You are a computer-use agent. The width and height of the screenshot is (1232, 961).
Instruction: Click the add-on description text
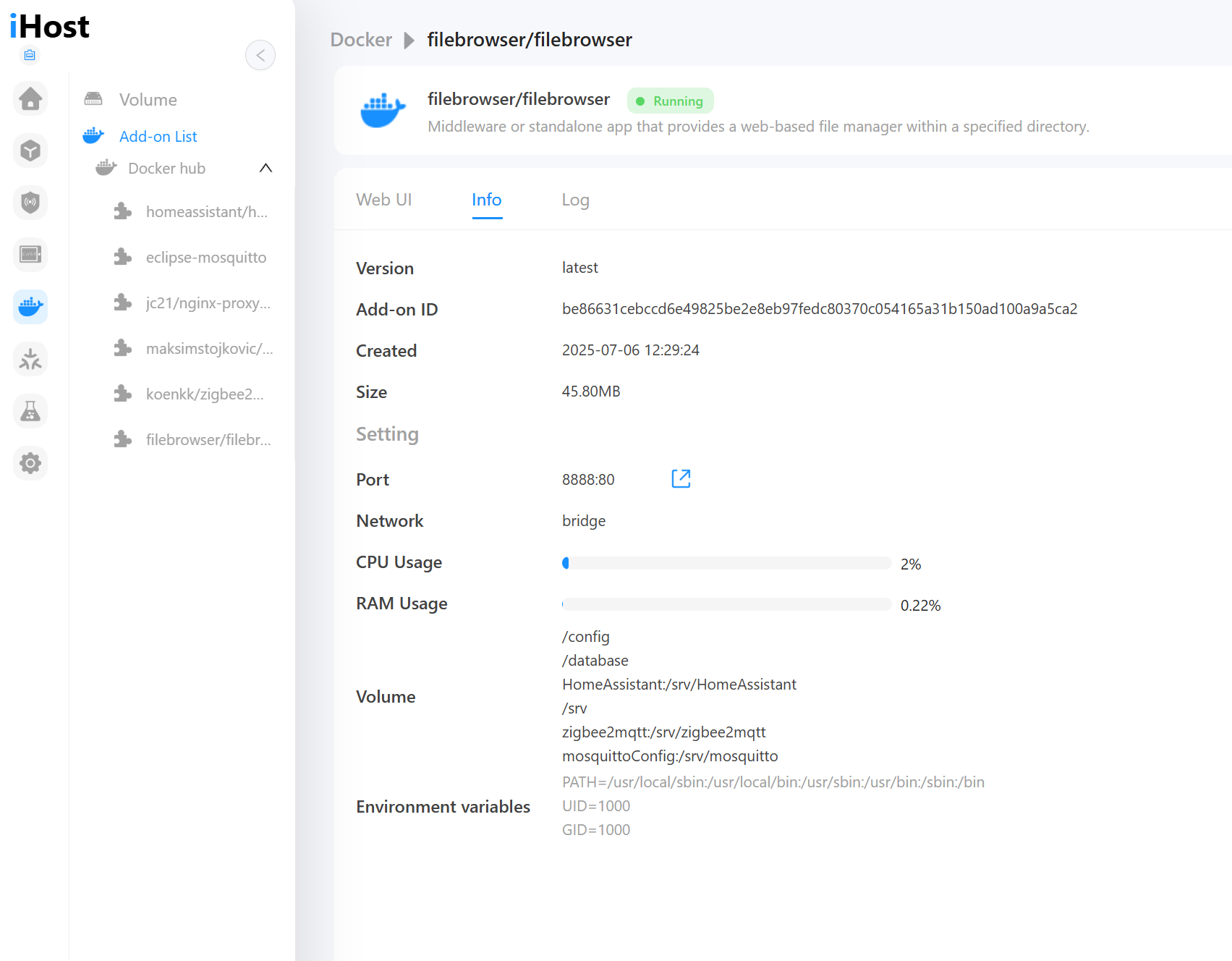pyautogui.click(x=758, y=127)
